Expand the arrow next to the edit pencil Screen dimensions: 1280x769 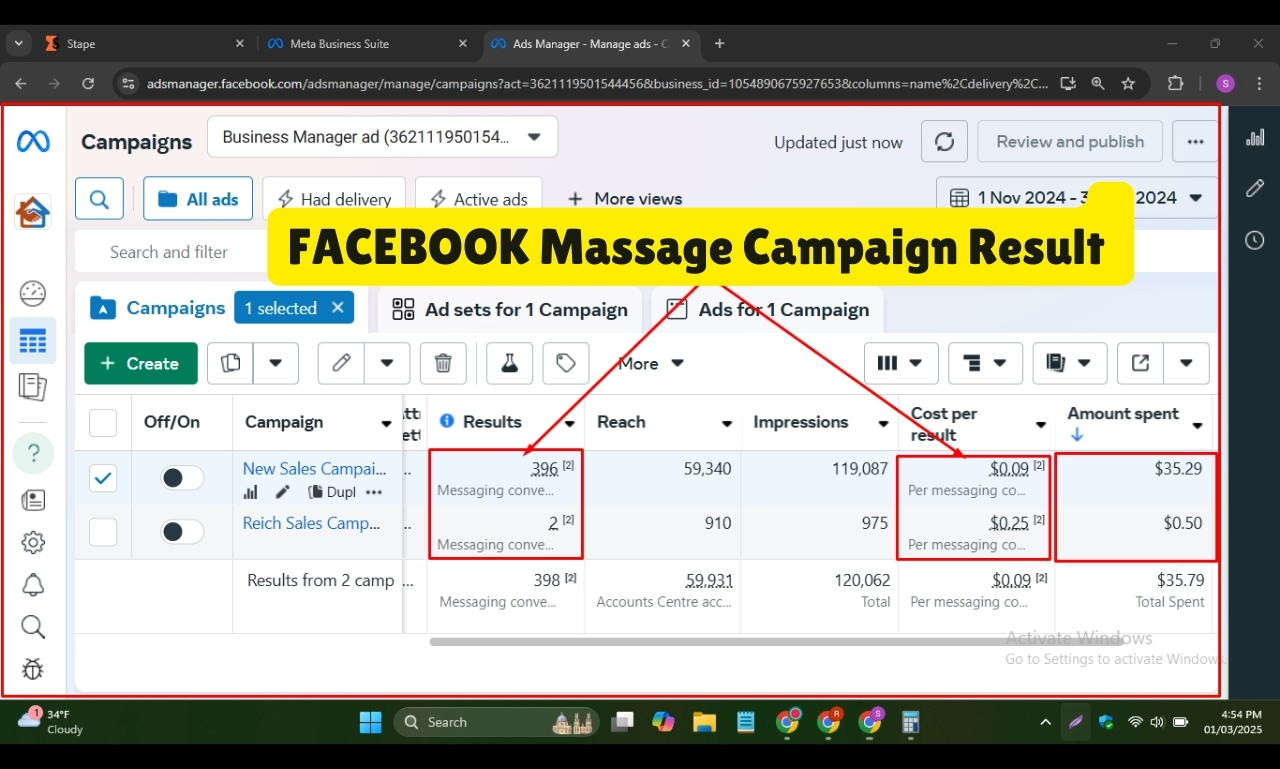click(x=387, y=363)
